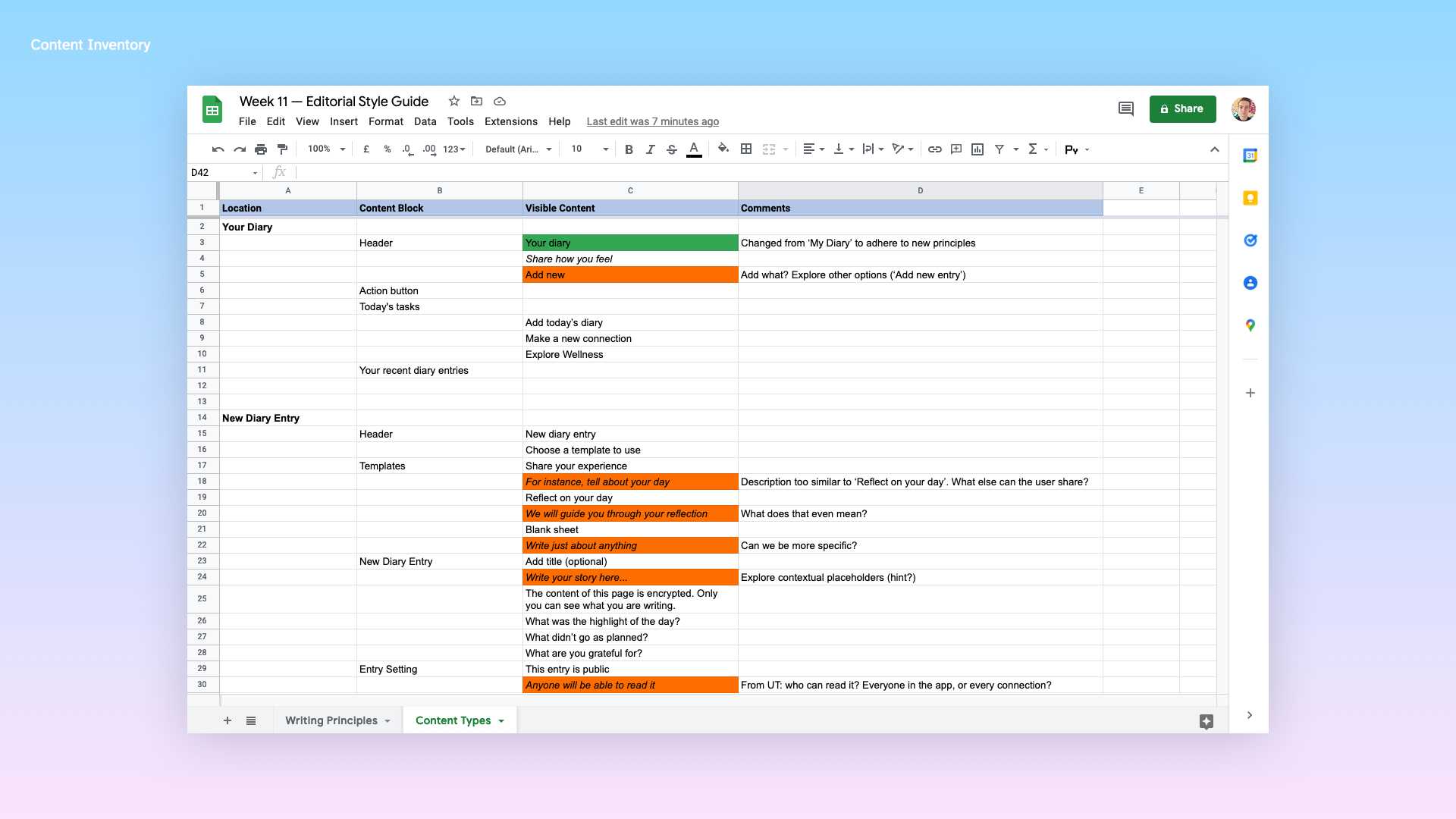Open the comment history icon
This screenshot has width=1456, height=819.
pos(1126,109)
